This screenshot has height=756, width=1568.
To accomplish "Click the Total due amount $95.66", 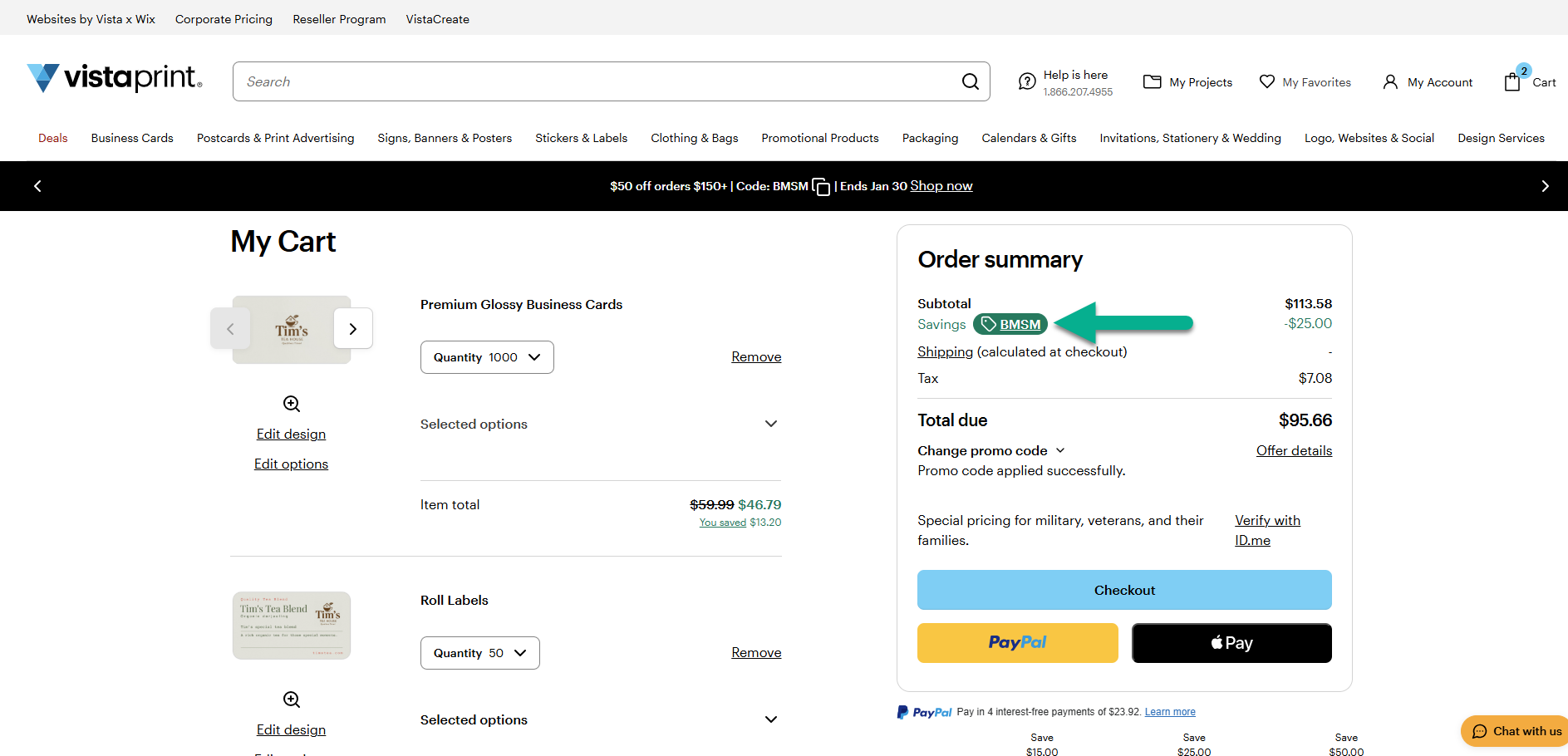I will [1305, 420].
